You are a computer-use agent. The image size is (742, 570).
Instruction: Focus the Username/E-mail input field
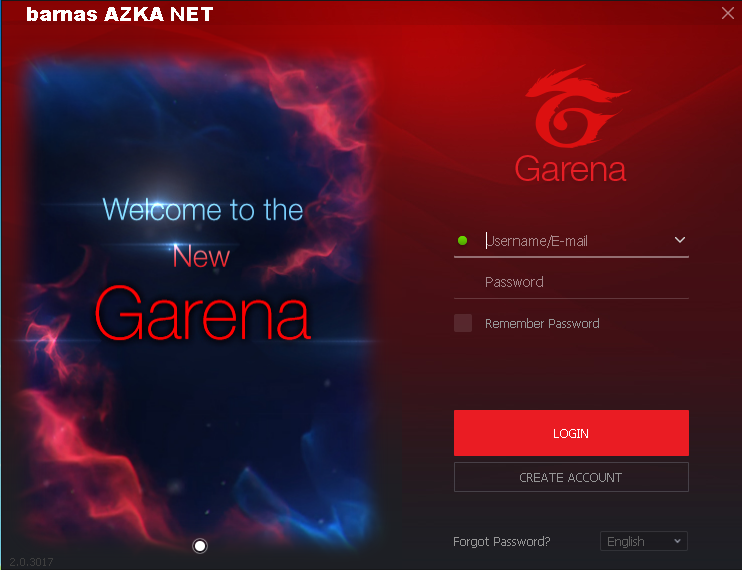571,241
